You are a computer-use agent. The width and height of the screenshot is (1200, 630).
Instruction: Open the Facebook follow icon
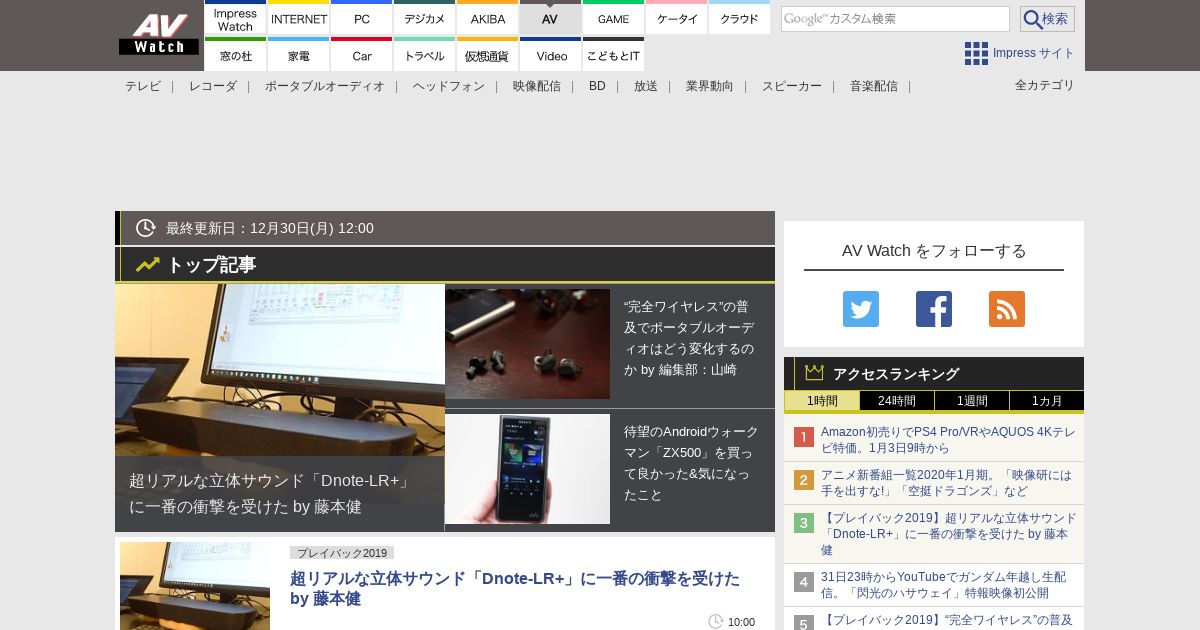(934, 309)
